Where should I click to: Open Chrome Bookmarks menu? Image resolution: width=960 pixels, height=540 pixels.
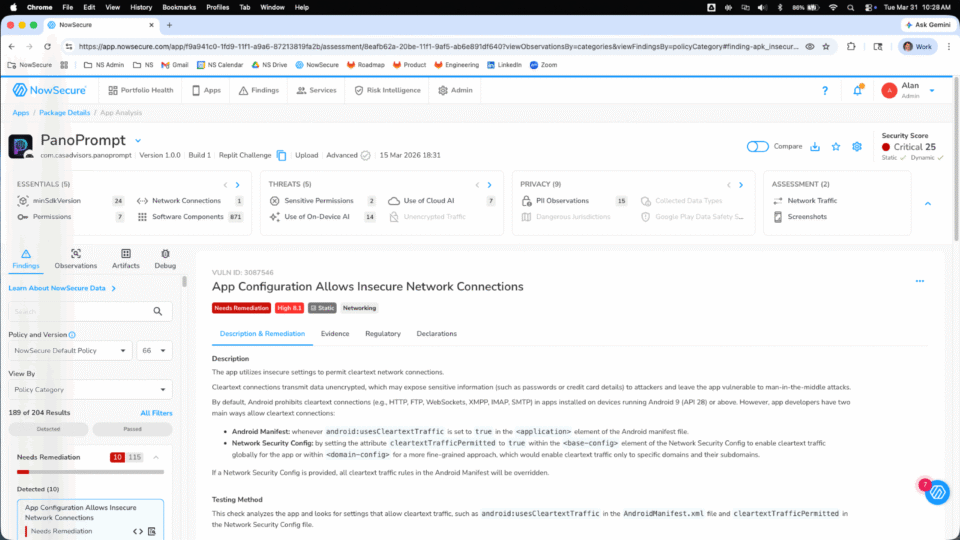click(179, 7)
